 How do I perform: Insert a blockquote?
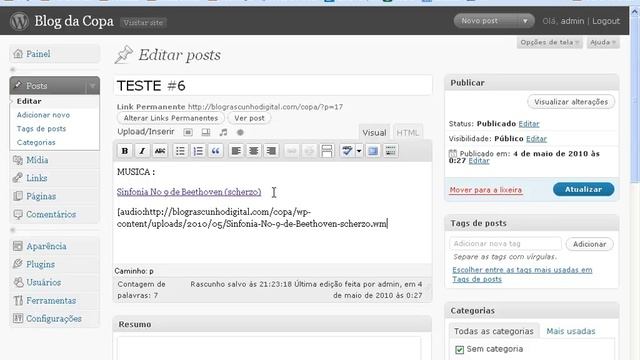click(216, 151)
